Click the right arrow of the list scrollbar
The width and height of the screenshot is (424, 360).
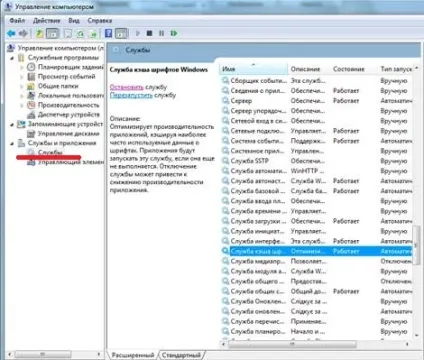pos(407,344)
